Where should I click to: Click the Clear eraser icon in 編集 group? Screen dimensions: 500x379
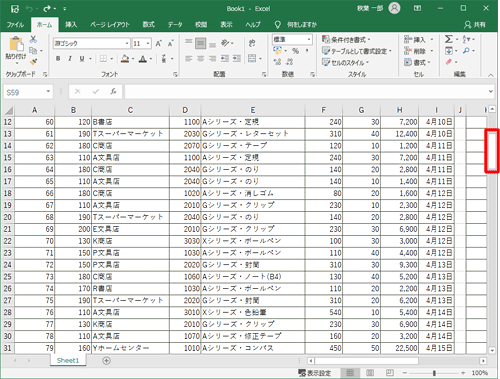[x=449, y=62]
